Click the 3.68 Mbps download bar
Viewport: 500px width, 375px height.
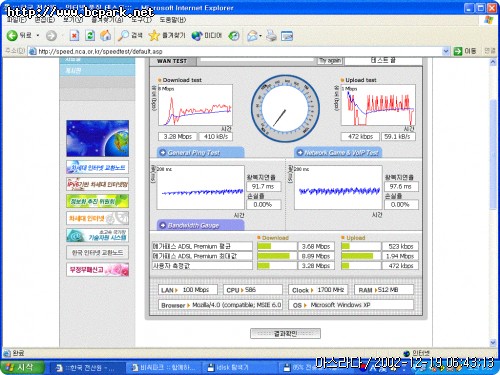coord(277,246)
